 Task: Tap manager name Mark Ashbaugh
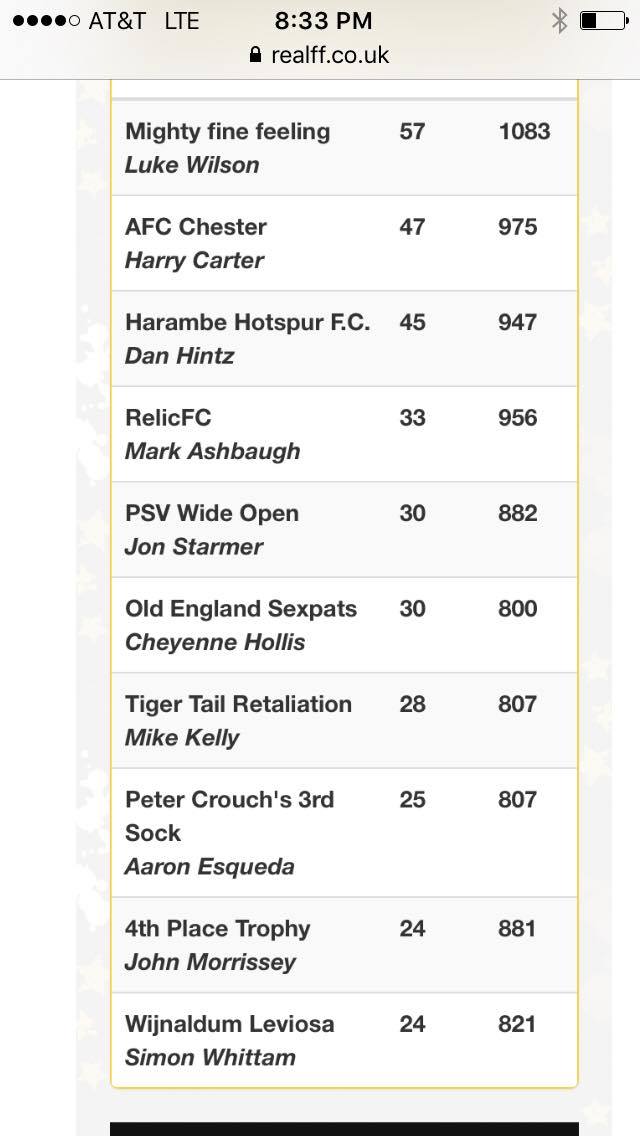(x=212, y=451)
